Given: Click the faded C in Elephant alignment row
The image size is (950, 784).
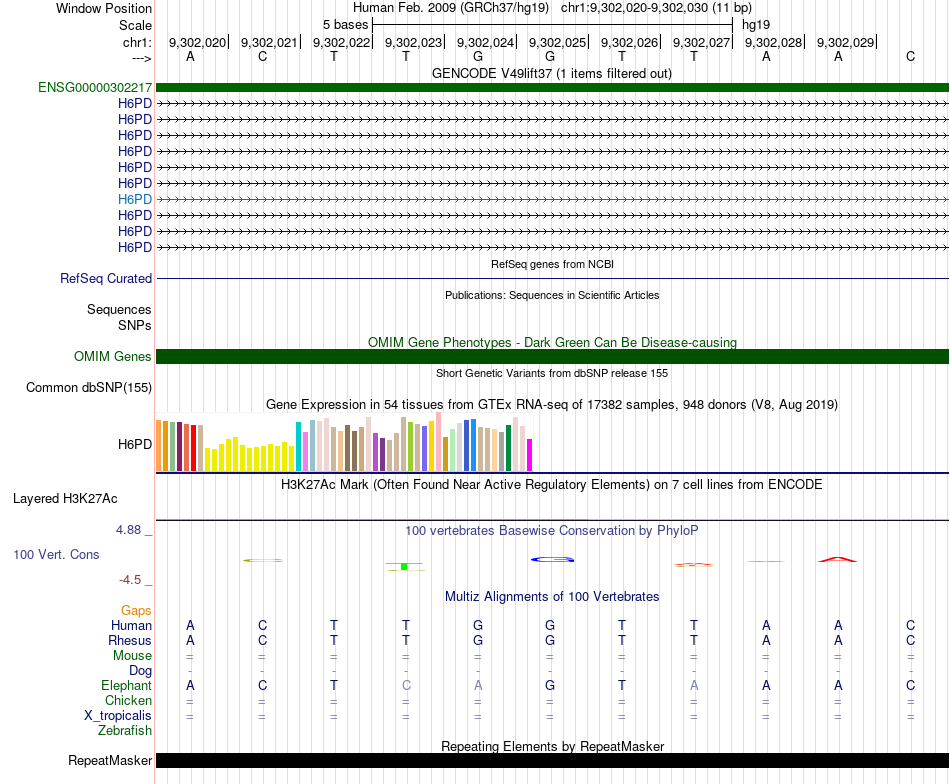Looking at the screenshot, I should [x=406, y=685].
